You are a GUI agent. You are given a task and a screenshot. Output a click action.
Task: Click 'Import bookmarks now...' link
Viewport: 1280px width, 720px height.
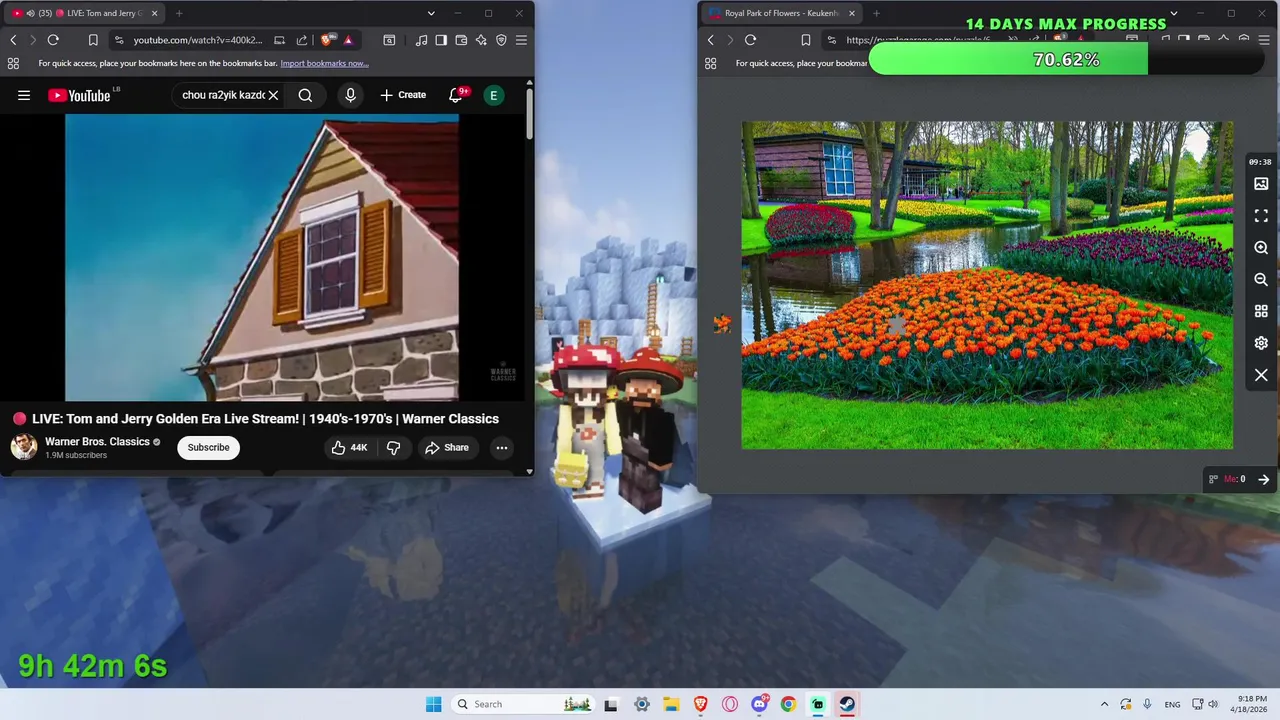click(324, 63)
